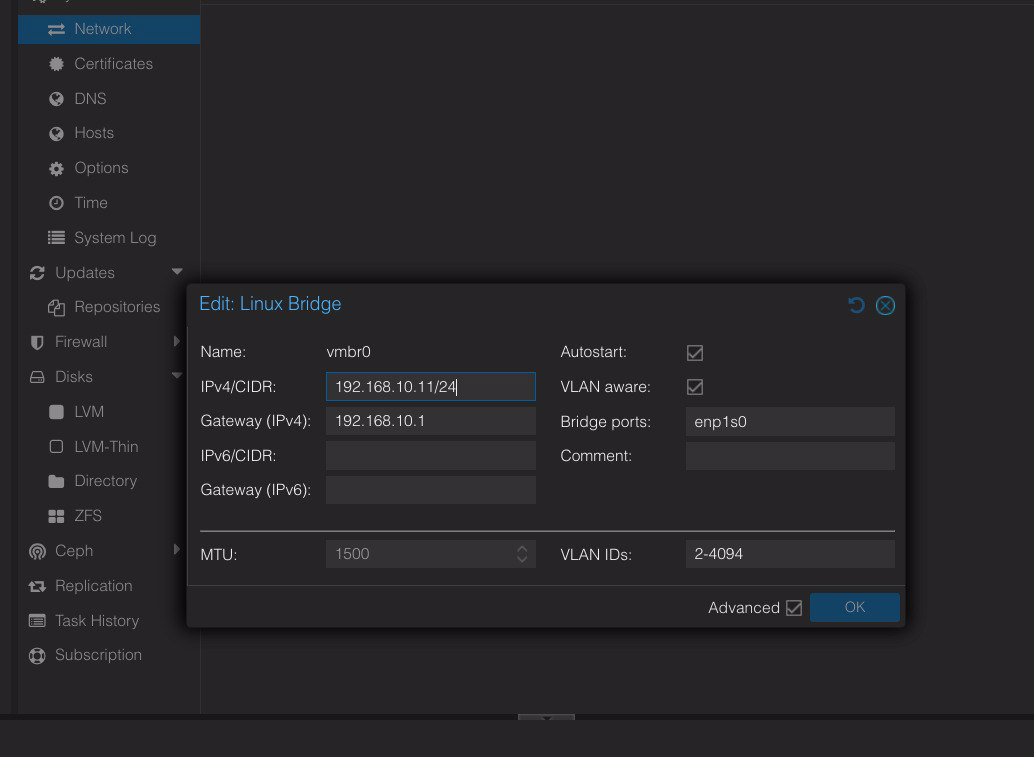The image size is (1034, 757).
Task: Click the Updates refresh icon
Action: click(x=37, y=273)
